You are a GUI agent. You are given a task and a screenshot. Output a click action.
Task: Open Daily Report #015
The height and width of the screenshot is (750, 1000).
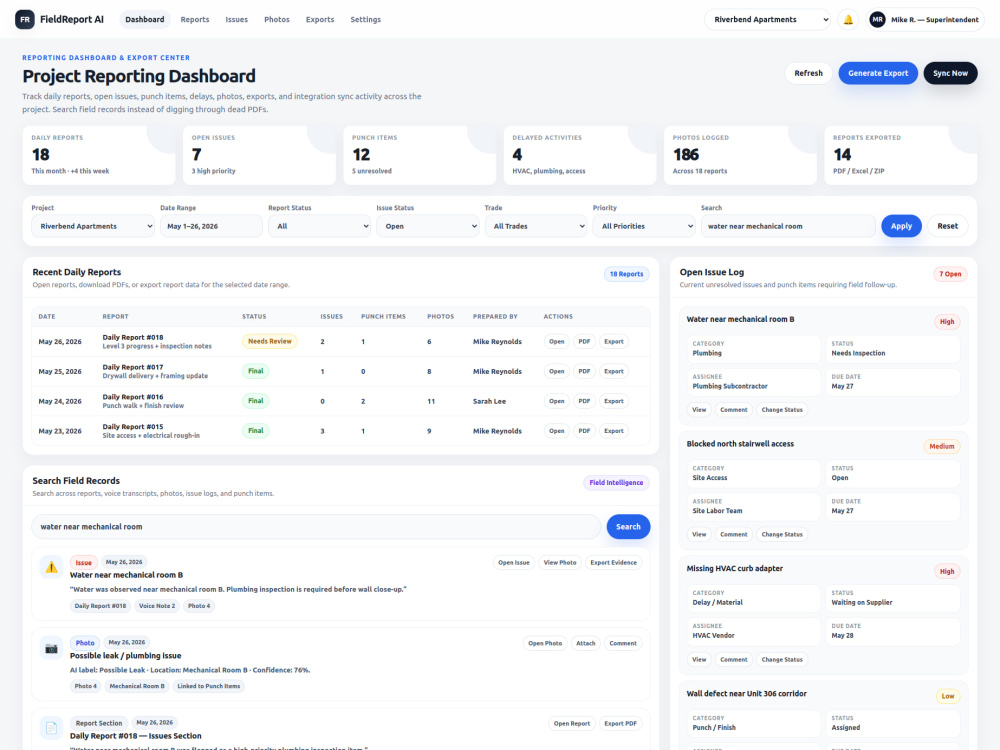coord(557,431)
